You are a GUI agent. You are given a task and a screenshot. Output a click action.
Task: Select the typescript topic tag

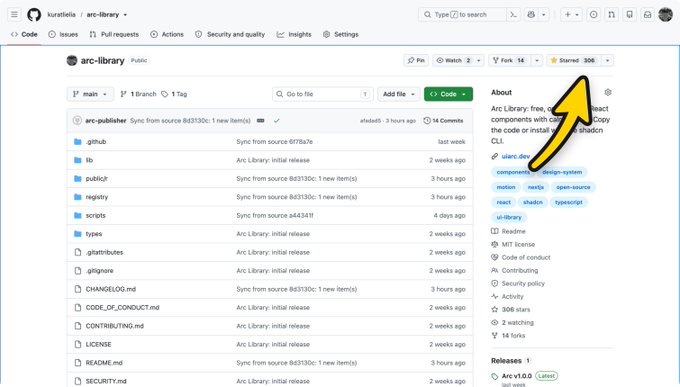click(x=569, y=202)
